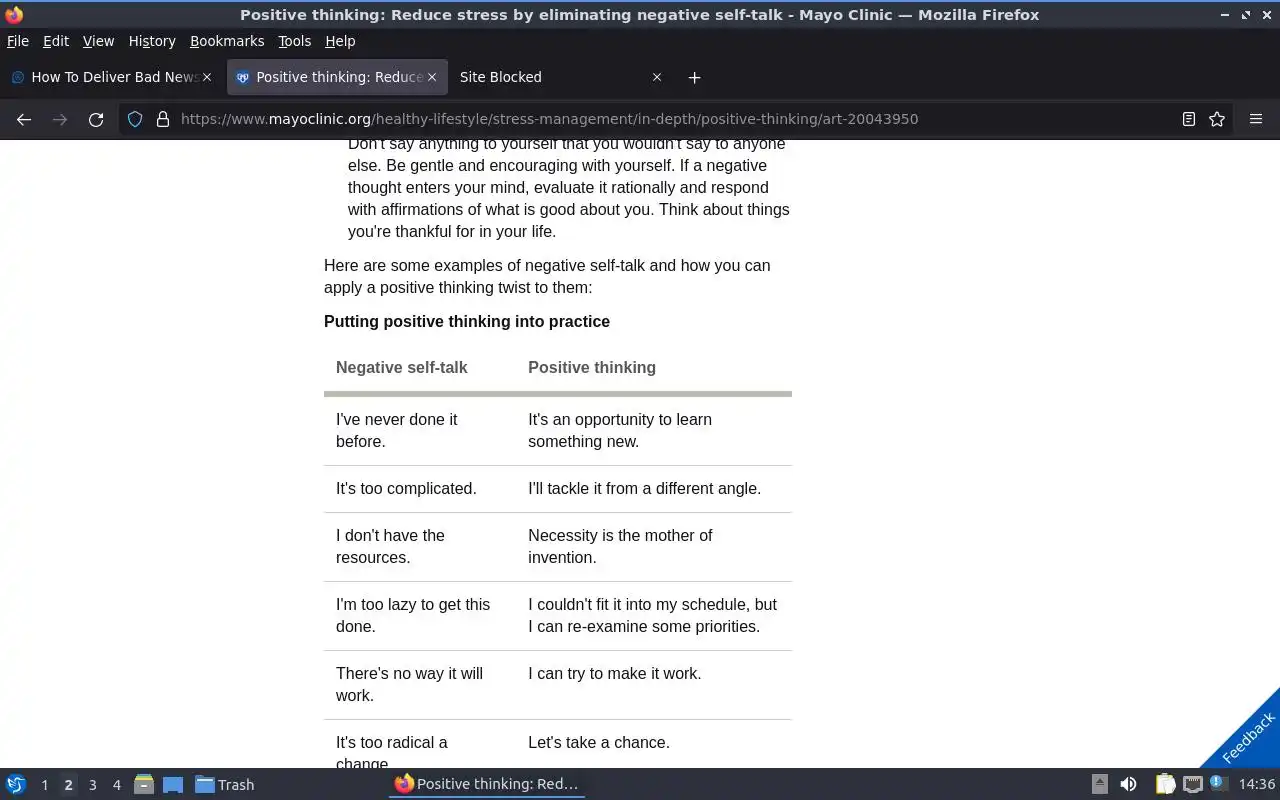Open the Trash folder in taskbar
The height and width of the screenshot is (800, 1280).
[224, 784]
